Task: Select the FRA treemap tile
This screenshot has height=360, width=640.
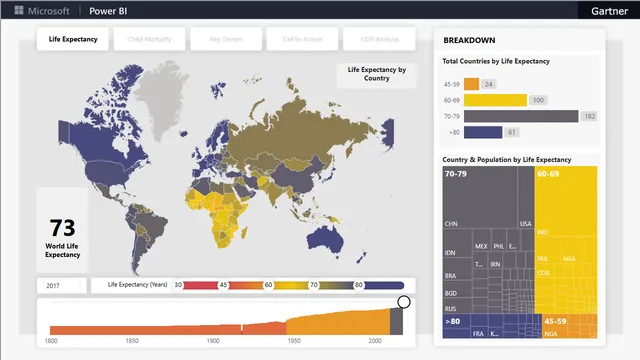Action: point(479,332)
